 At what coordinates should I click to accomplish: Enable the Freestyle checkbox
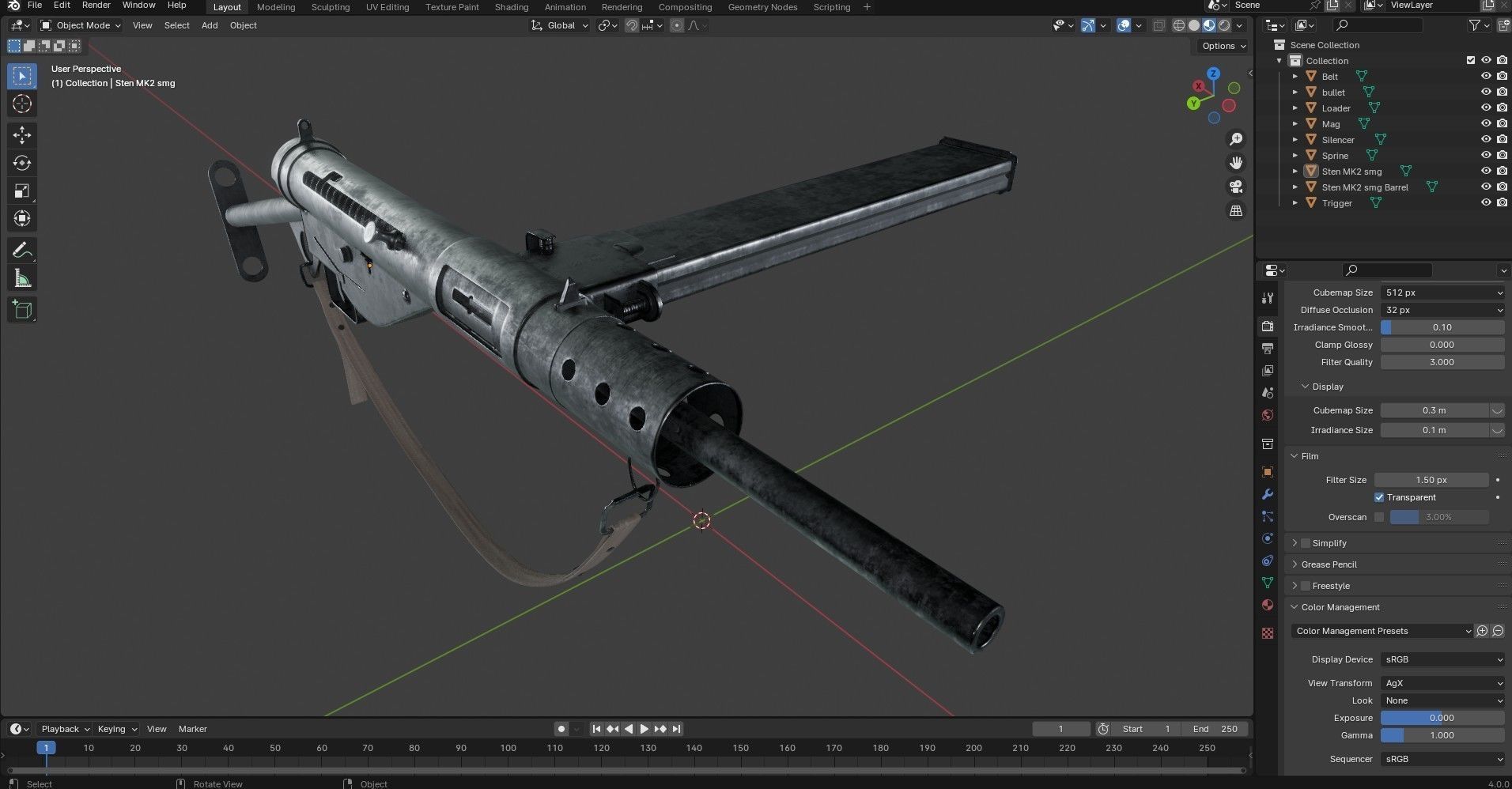[x=1306, y=586]
